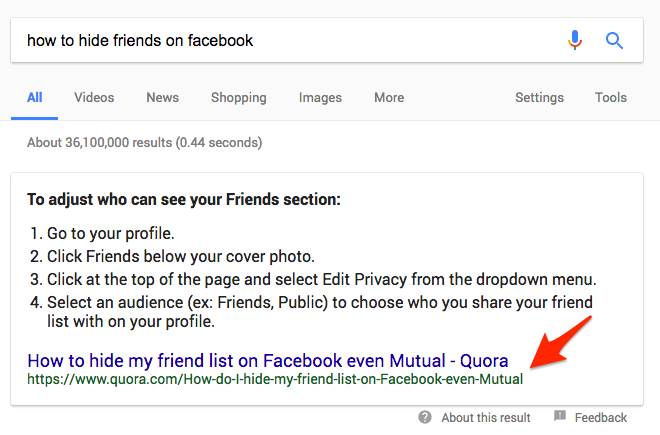Click the Feedback text link
This screenshot has height=435, width=660.
601,417
